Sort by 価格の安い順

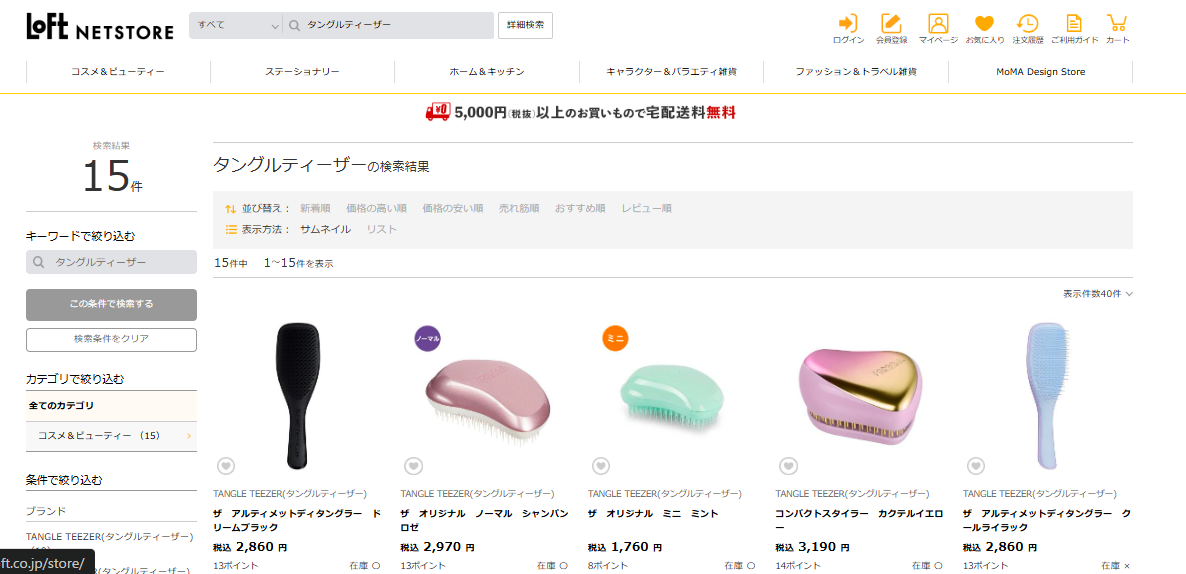(453, 209)
